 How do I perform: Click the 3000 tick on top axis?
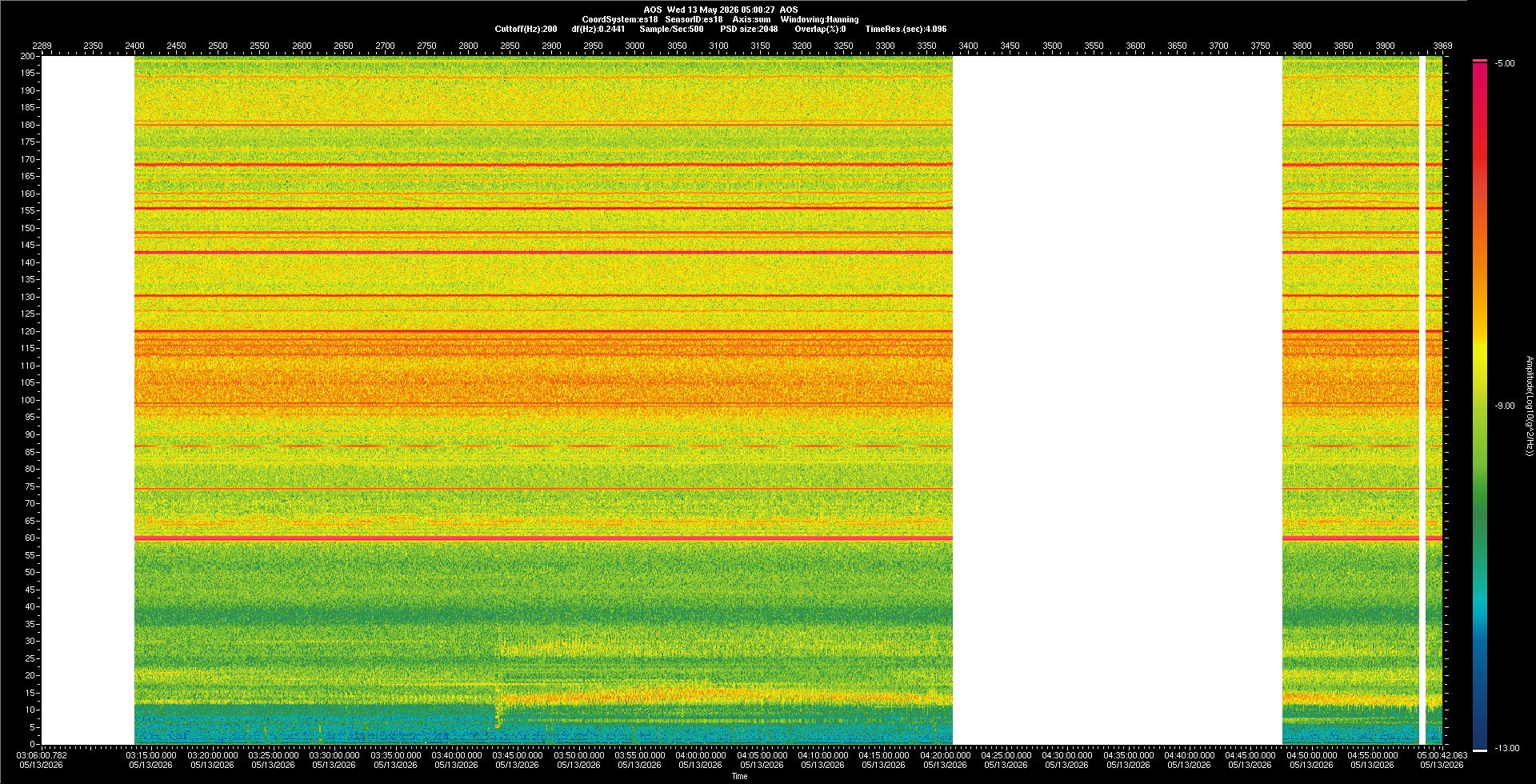[x=634, y=46]
